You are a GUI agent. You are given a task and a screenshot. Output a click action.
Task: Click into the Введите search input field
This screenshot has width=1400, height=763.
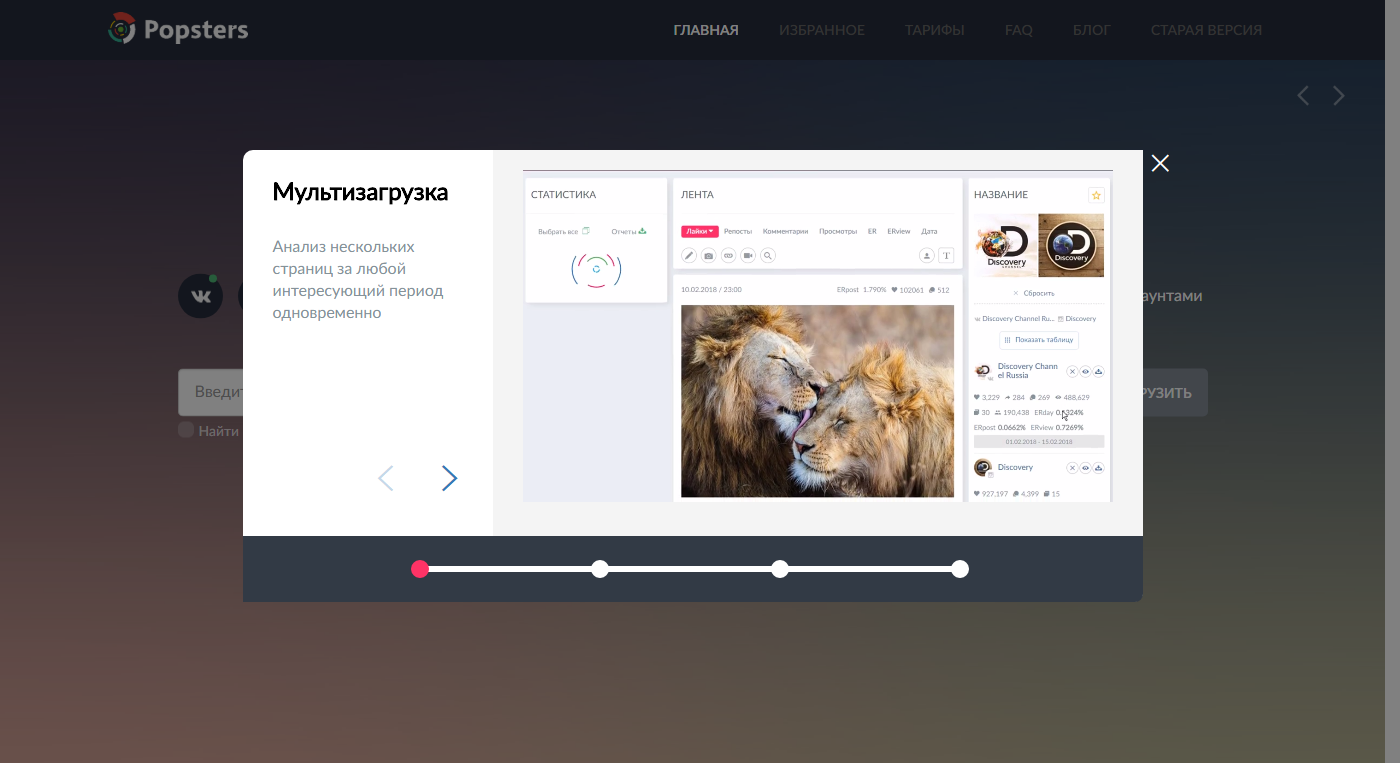211,392
